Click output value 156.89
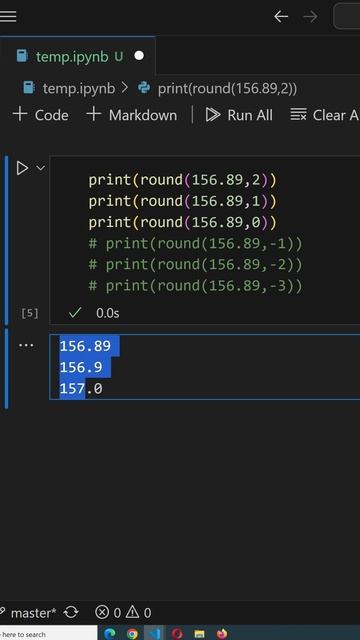 (x=85, y=346)
